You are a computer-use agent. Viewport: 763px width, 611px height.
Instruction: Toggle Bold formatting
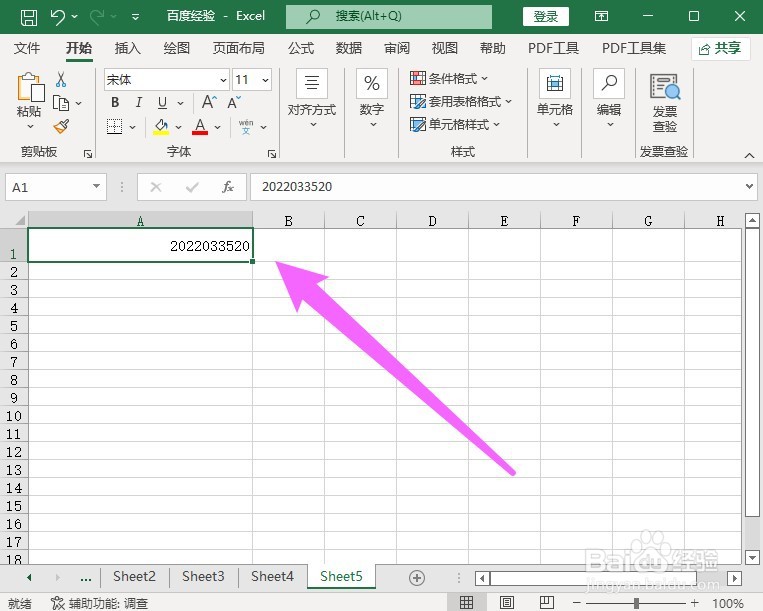pos(115,102)
